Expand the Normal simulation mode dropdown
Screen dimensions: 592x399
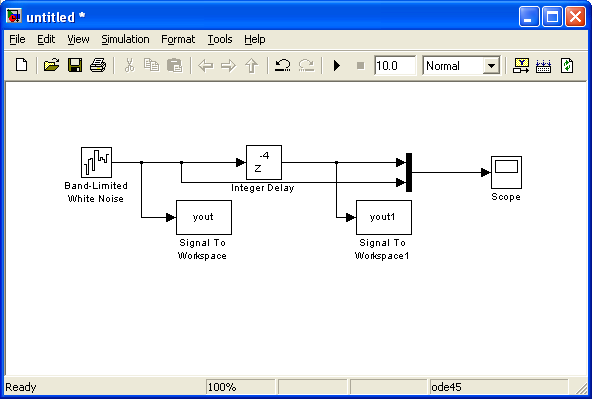[x=491, y=66]
